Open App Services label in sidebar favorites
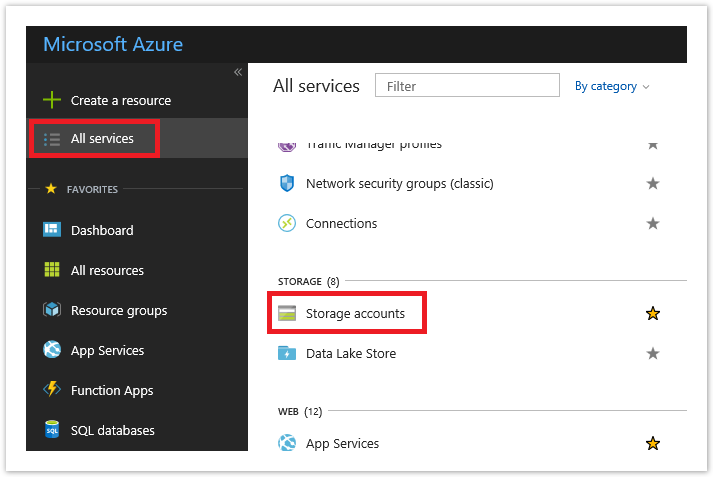The image size is (713, 477). pos(108,351)
